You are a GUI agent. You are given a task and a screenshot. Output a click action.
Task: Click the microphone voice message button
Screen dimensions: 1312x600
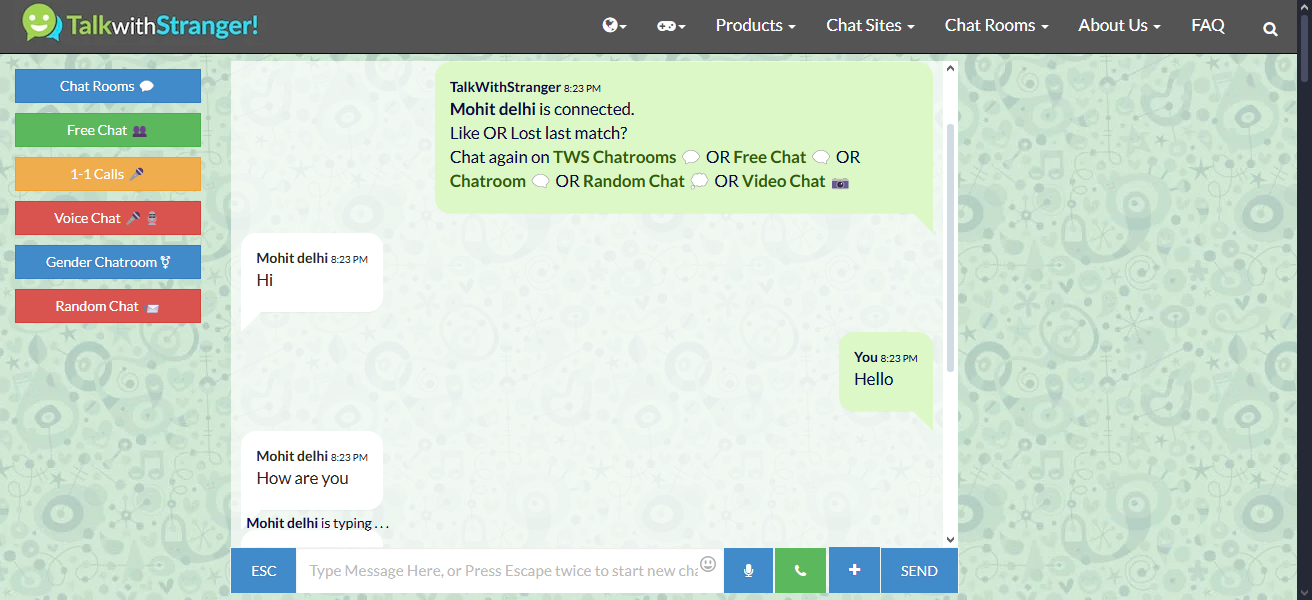point(748,570)
